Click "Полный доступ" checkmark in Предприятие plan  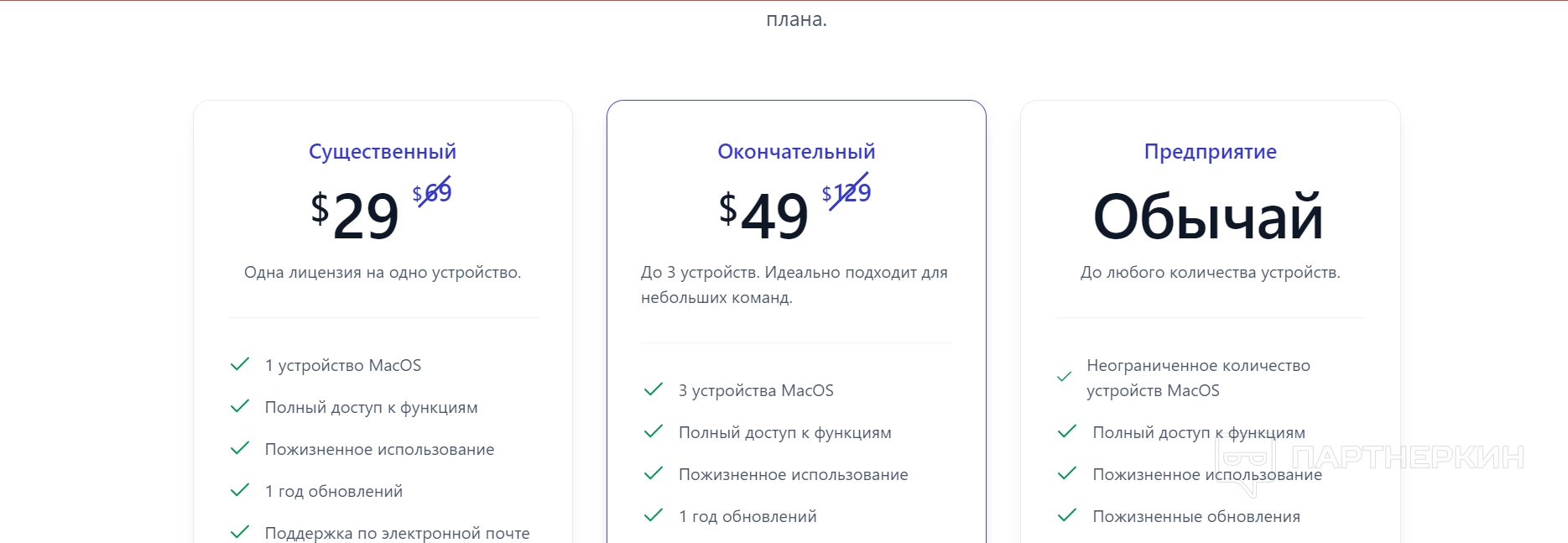(x=1067, y=431)
